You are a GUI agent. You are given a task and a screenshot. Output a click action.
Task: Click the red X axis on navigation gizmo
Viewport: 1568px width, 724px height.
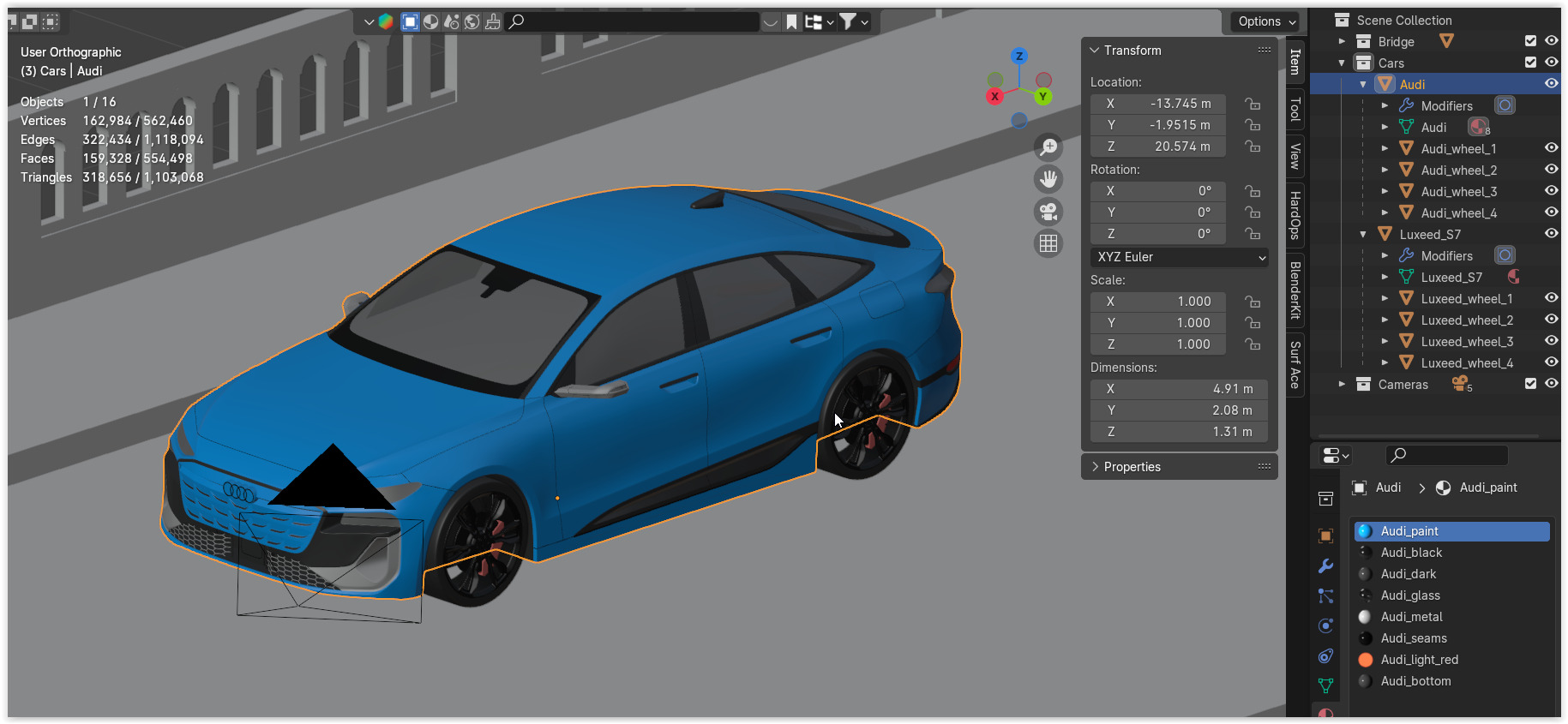pyautogui.click(x=994, y=96)
